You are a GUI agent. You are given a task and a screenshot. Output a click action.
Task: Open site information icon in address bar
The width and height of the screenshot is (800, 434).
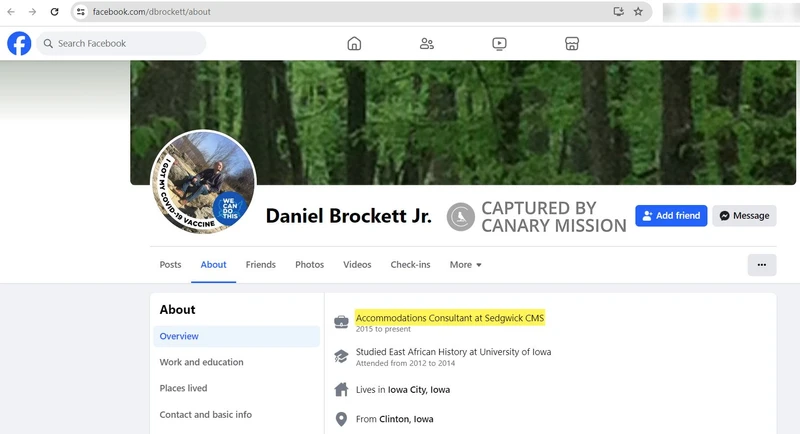pyautogui.click(x=81, y=12)
